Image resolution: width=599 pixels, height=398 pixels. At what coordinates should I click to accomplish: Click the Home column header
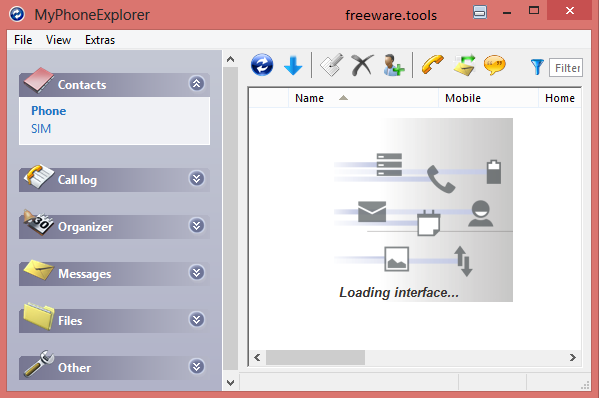pos(560,98)
